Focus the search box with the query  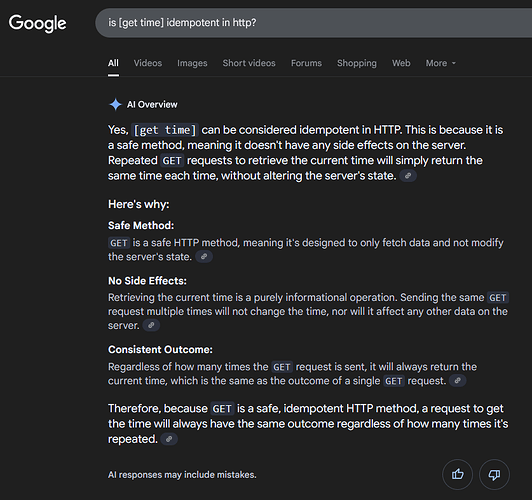coord(314,23)
